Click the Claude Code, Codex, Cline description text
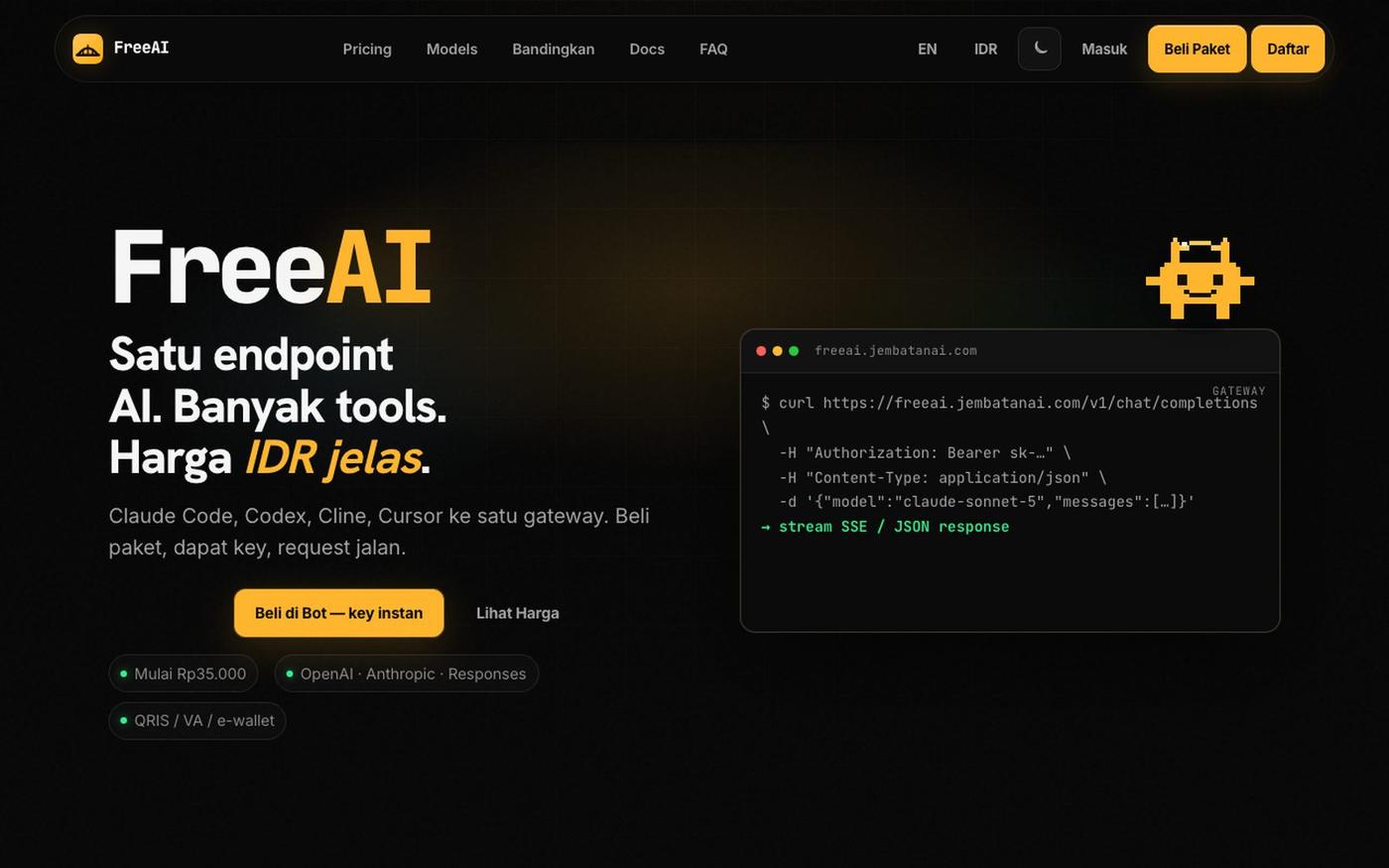Screen dimensions: 1389x868 click(379, 532)
